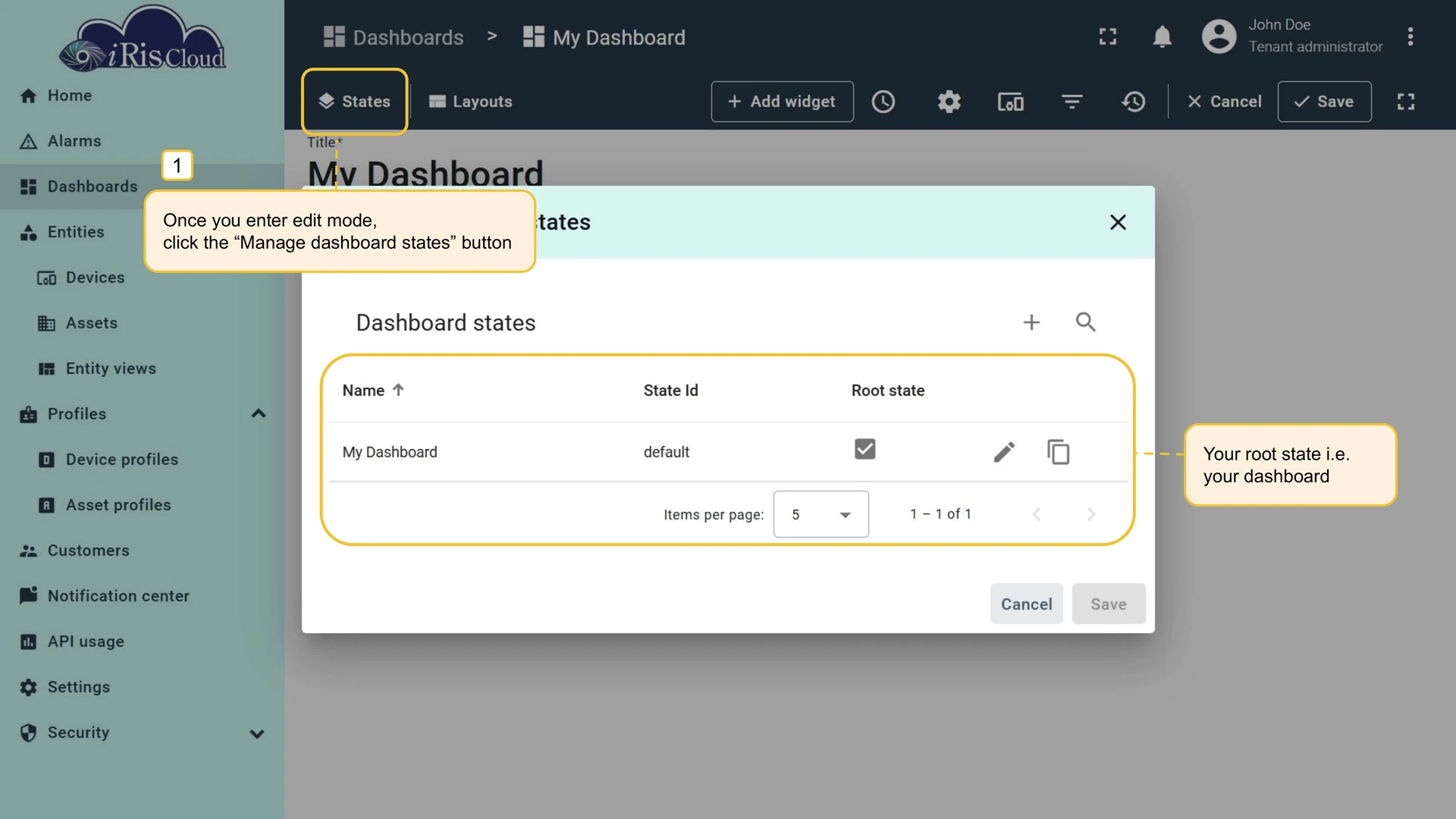Open entity aliases icon in toolbar
Screen dimensions: 1456x819
pos(1010,102)
